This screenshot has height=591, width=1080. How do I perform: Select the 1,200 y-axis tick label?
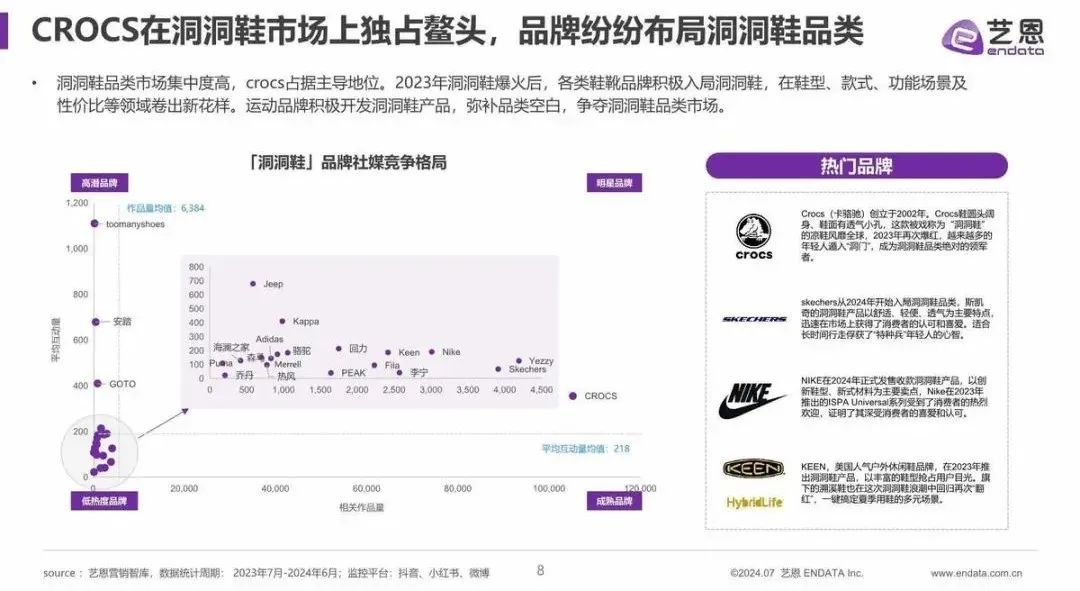point(77,203)
